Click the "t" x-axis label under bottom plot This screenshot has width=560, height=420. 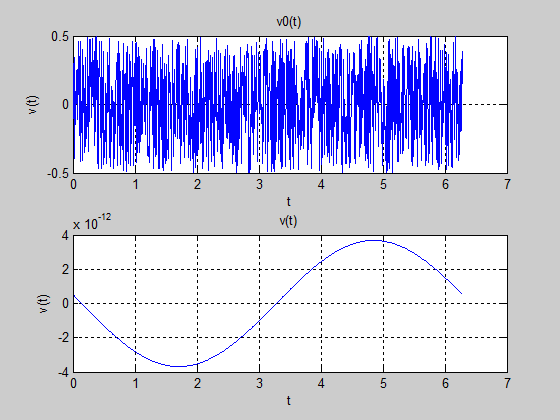click(289, 401)
